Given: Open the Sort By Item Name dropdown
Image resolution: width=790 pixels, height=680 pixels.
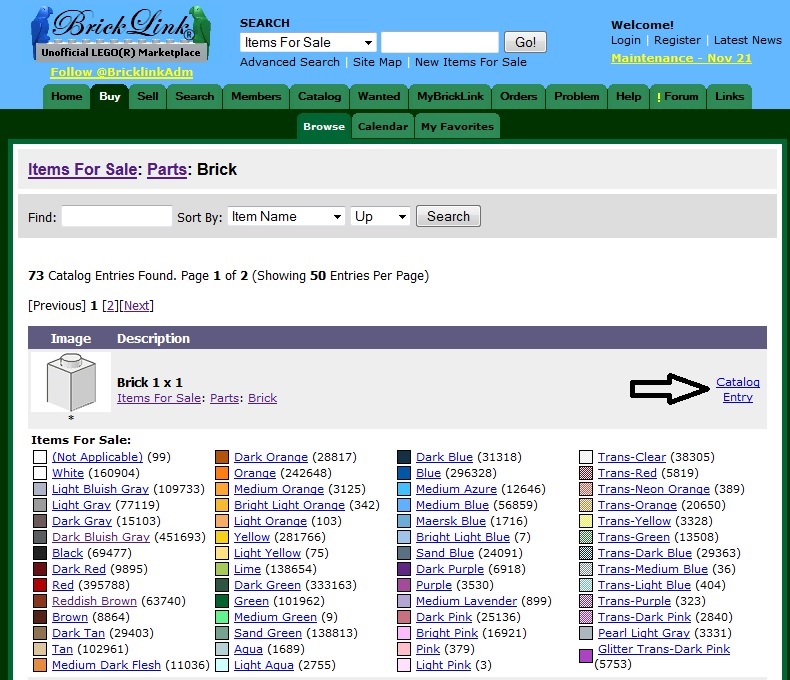Looking at the screenshot, I should pos(286,217).
